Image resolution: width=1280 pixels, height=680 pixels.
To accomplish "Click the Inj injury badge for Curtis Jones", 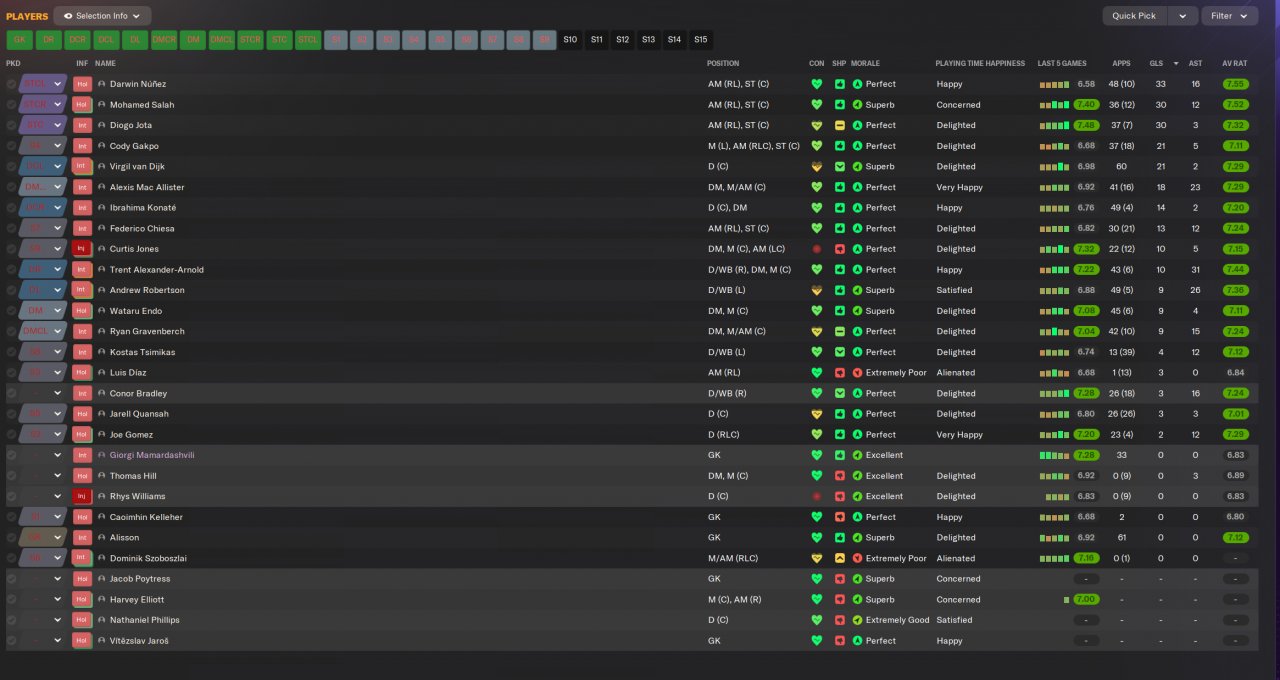I will click(x=82, y=249).
